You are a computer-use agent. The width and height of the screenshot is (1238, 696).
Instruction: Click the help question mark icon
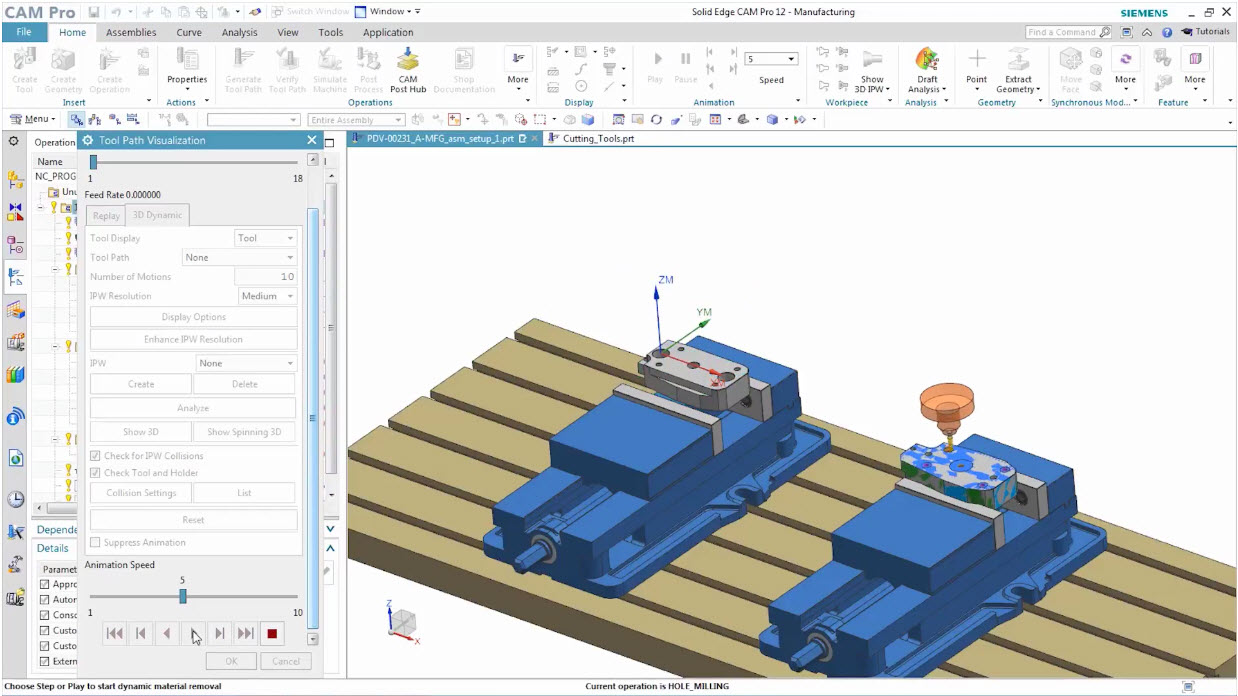tap(1167, 32)
